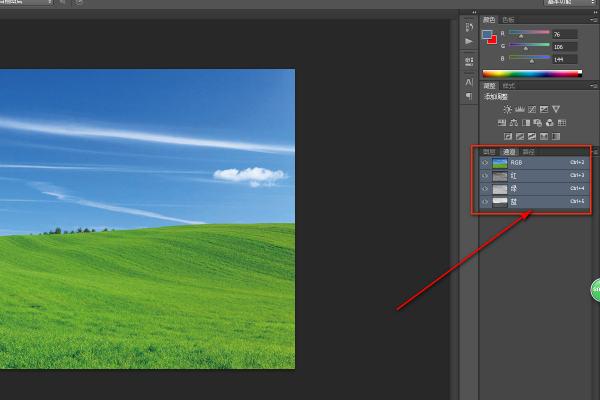Toggle visibility of the Blue (蓝) channel
This screenshot has height=400, width=600.
485,202
